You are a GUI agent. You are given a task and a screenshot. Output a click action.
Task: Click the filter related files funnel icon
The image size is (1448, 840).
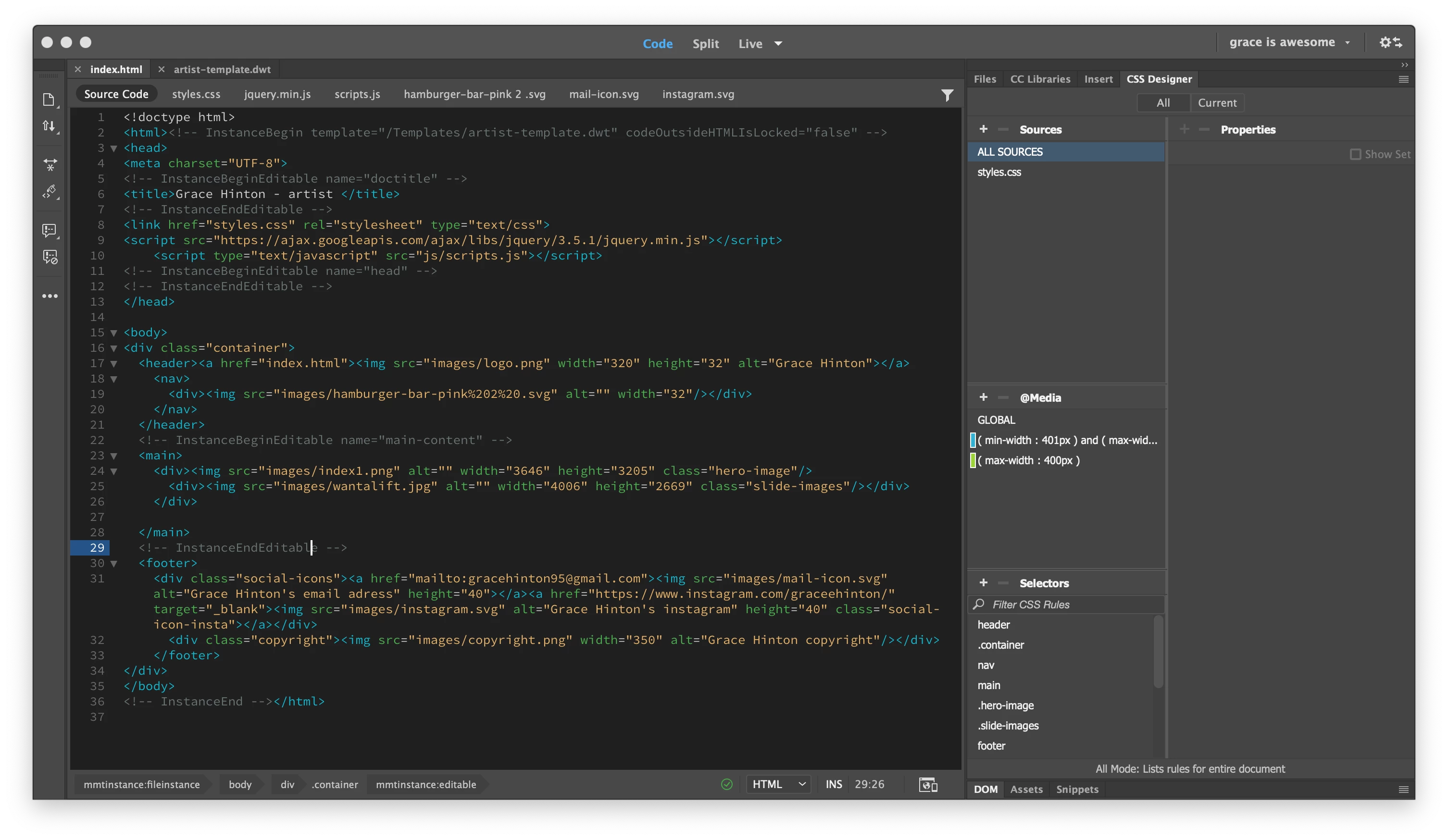click(947, 95)
